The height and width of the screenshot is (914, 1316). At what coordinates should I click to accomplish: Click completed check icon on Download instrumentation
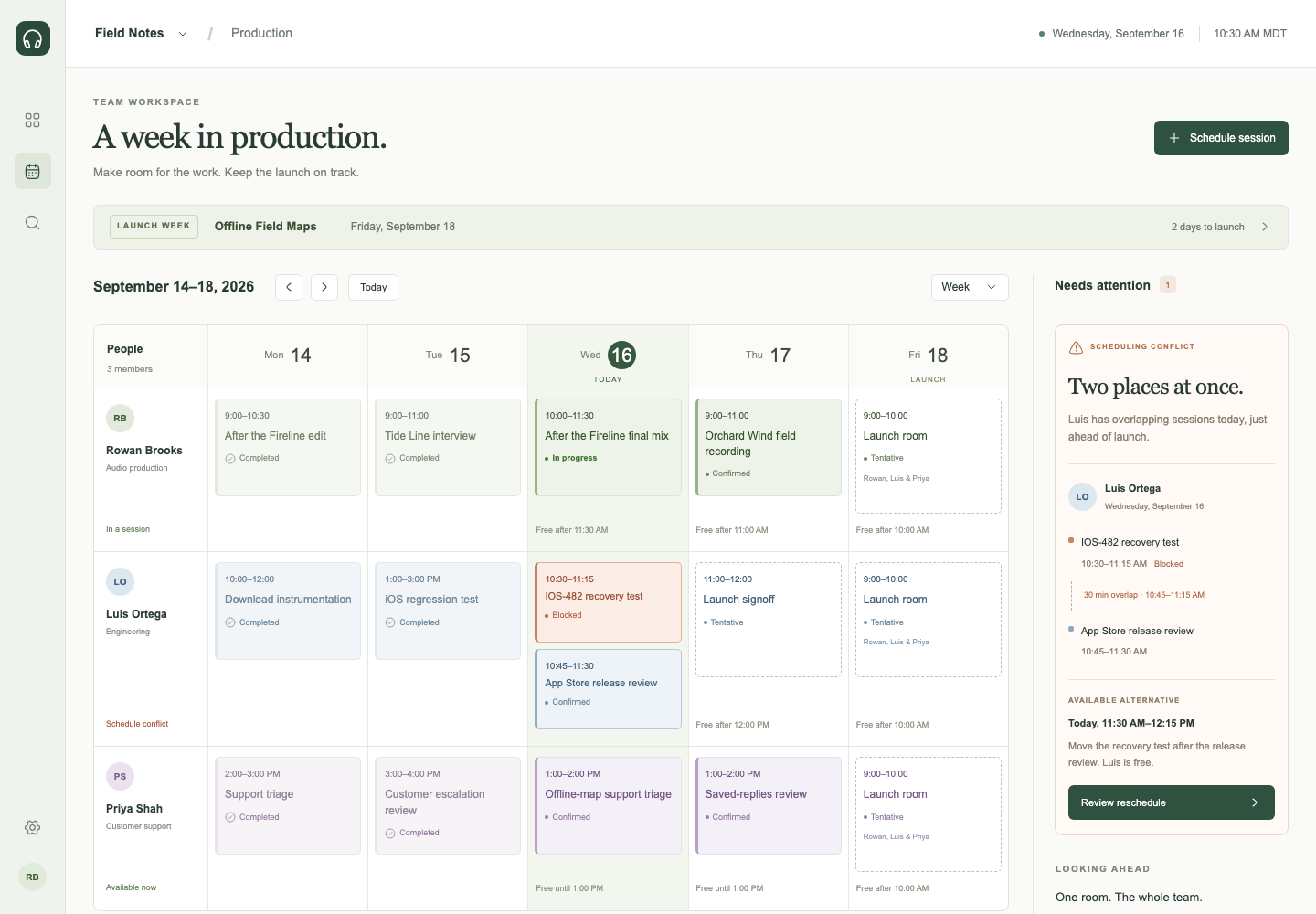pyautogui.click(x=230, y=622)
